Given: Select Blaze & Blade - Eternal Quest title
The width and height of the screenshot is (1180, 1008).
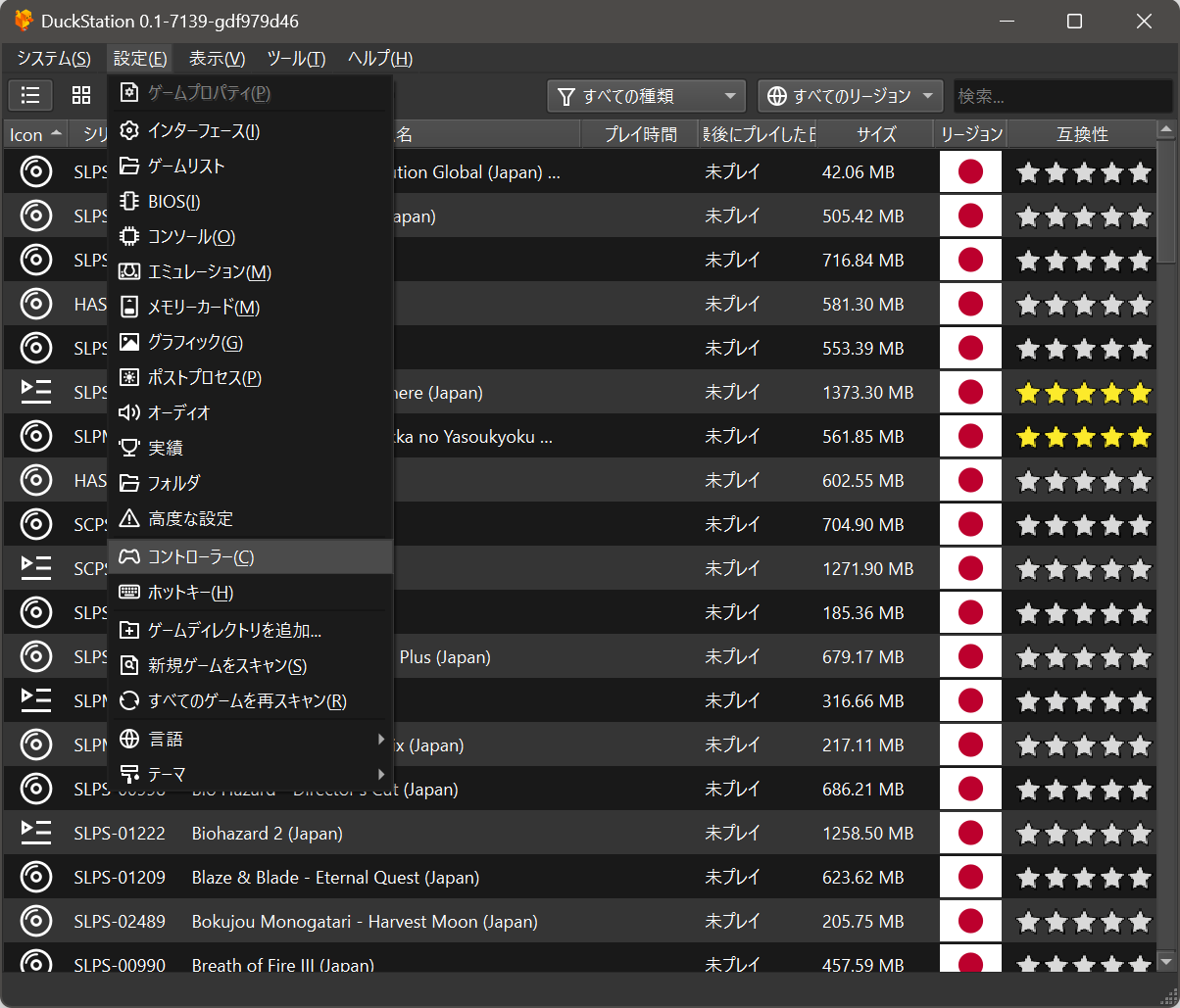Looking at the screenshot, I should pos(335,878).
